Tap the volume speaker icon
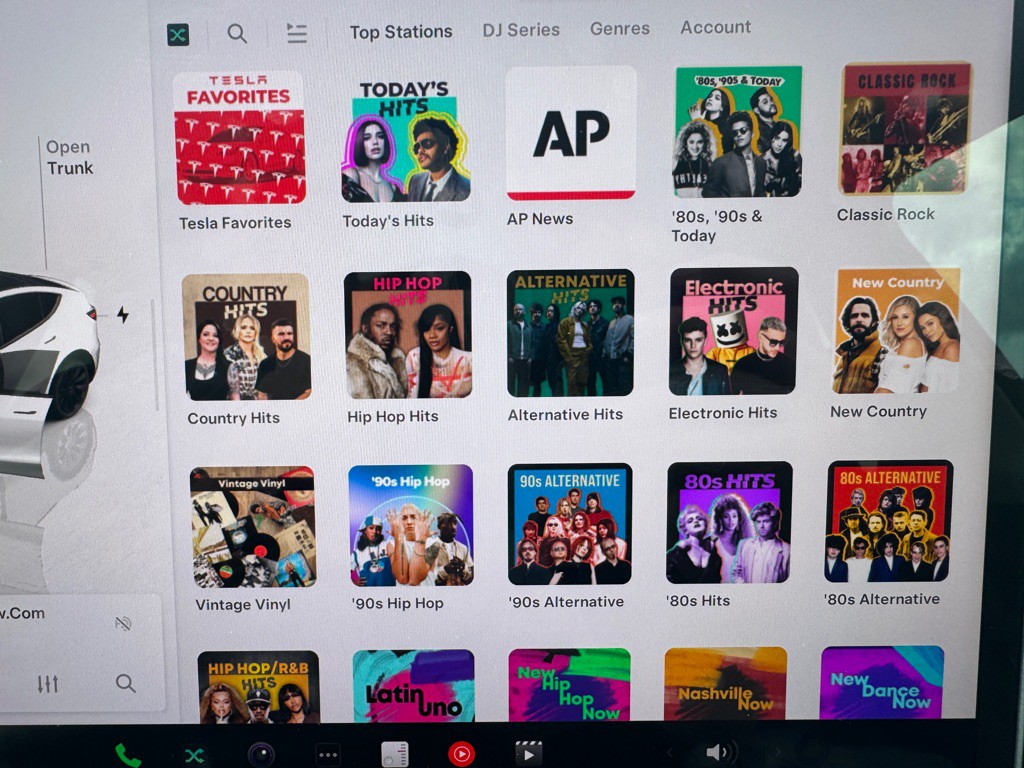Image resolution: width=1024 pixels, height=768 pixels. pos(721,752)
